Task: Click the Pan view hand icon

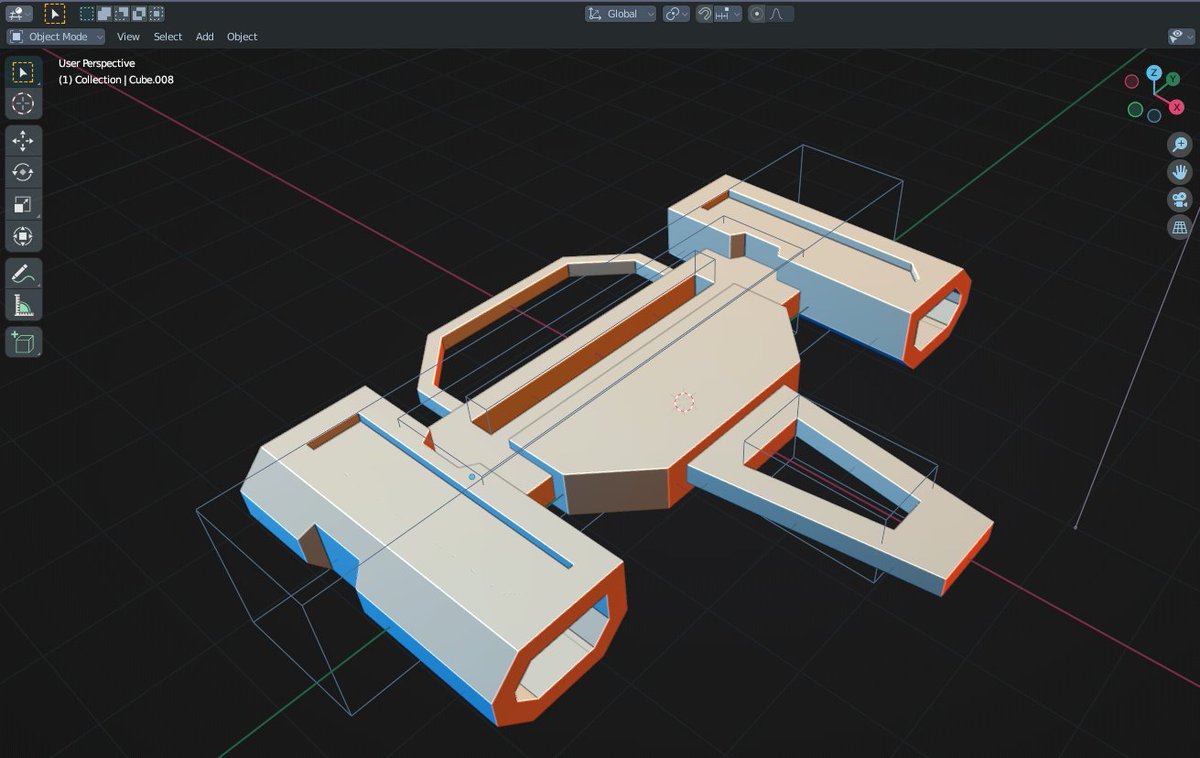Action: pyautogui.click(x=1180, y=171)
